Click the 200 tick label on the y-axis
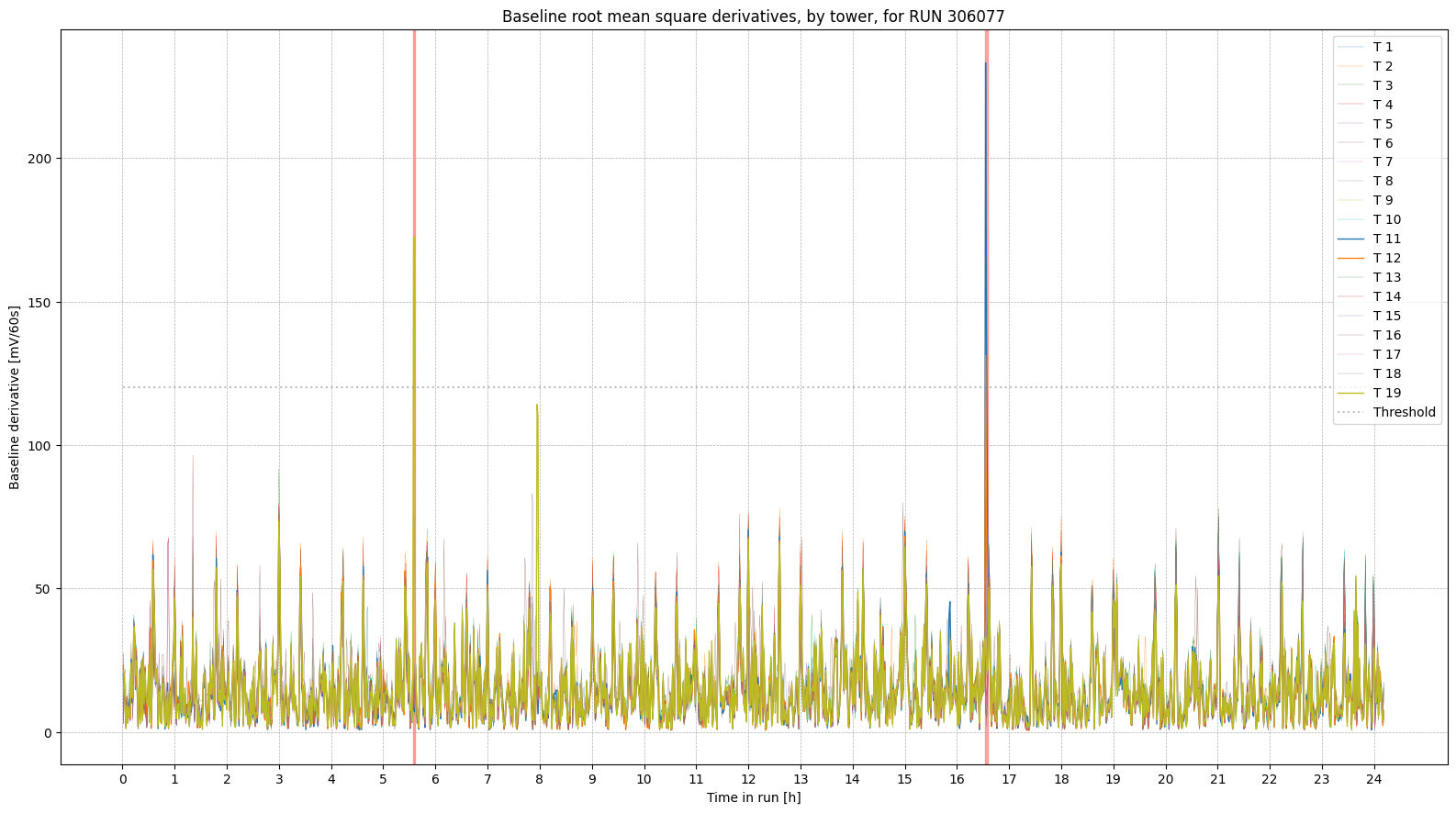Screen dimensions: 1456x813 tap(39, 159)
